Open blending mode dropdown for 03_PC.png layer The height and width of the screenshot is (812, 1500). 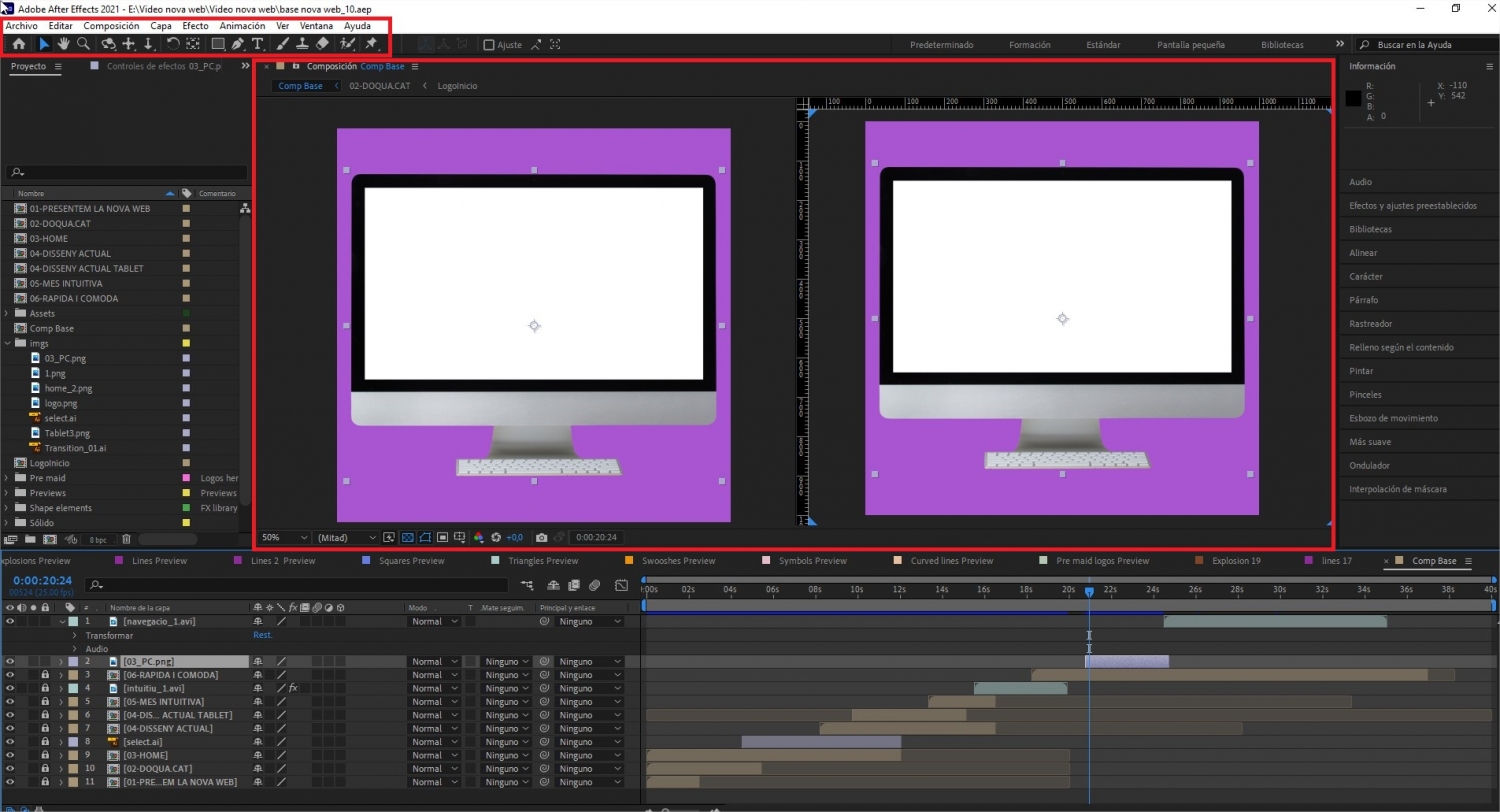433,661
